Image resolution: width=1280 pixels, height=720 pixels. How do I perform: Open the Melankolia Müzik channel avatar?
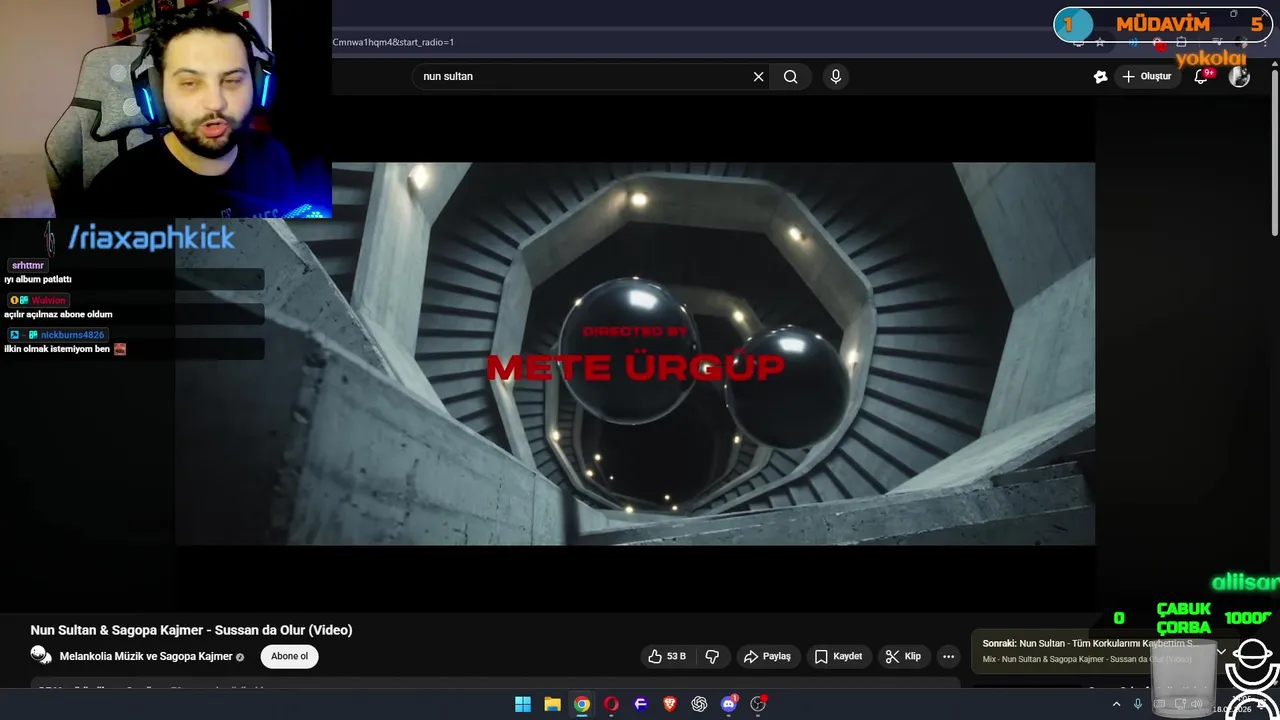pyautogui.click(x=41, y=656)
